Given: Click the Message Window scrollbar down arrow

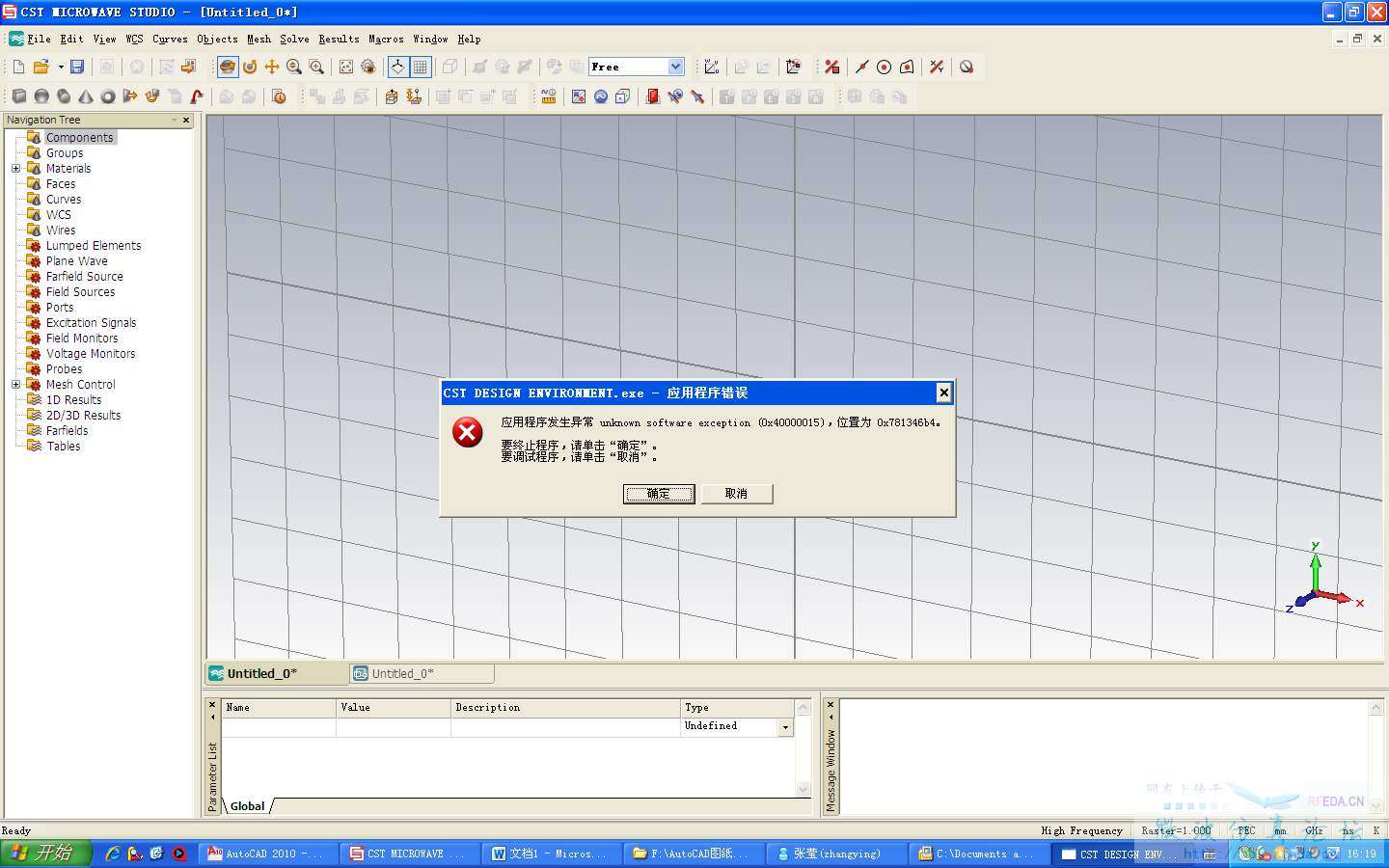Looking at the screenshot, I should tap(1376, 806).
